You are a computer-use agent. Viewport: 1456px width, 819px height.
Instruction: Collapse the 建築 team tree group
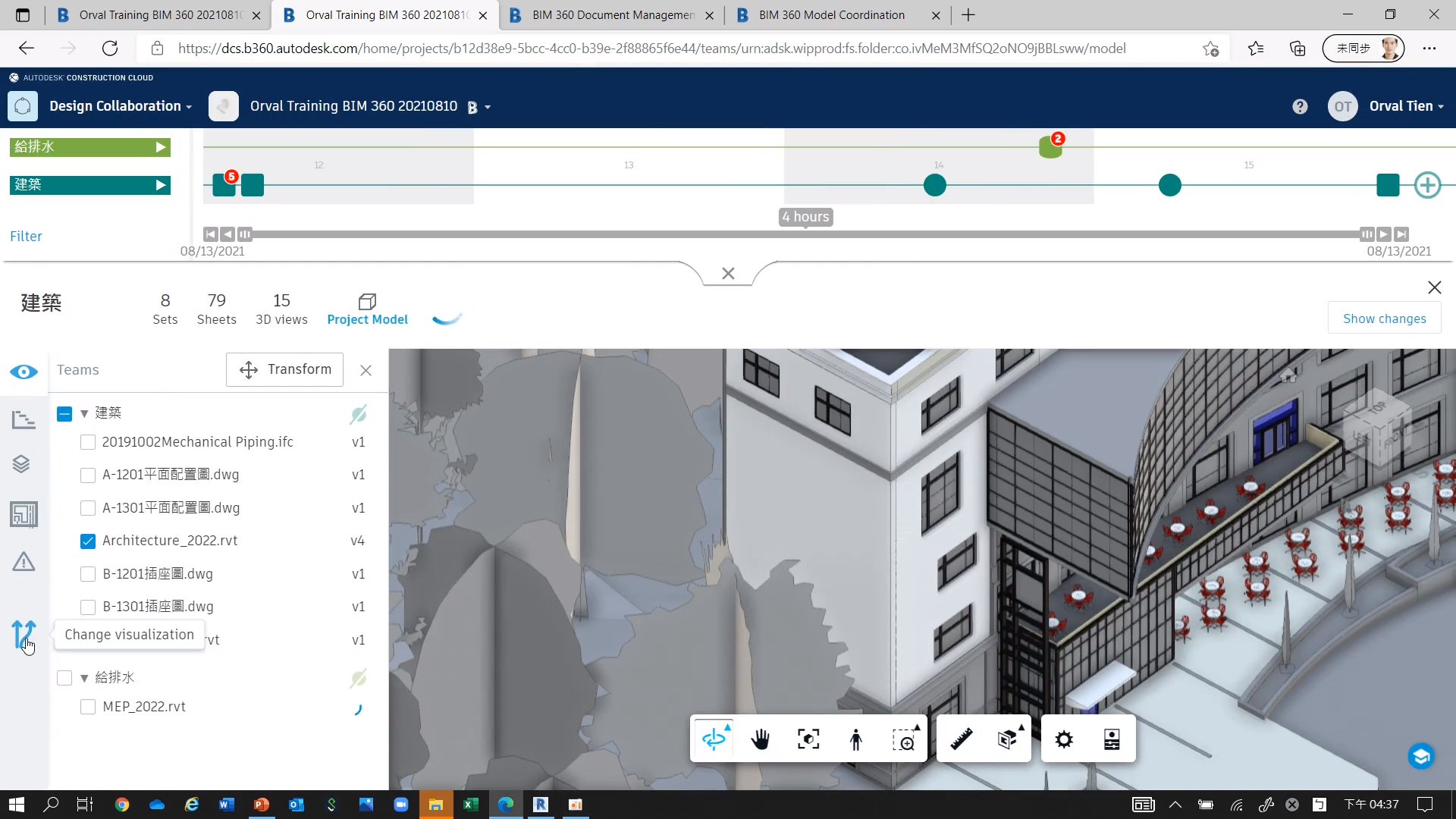(x=84, y=413)
